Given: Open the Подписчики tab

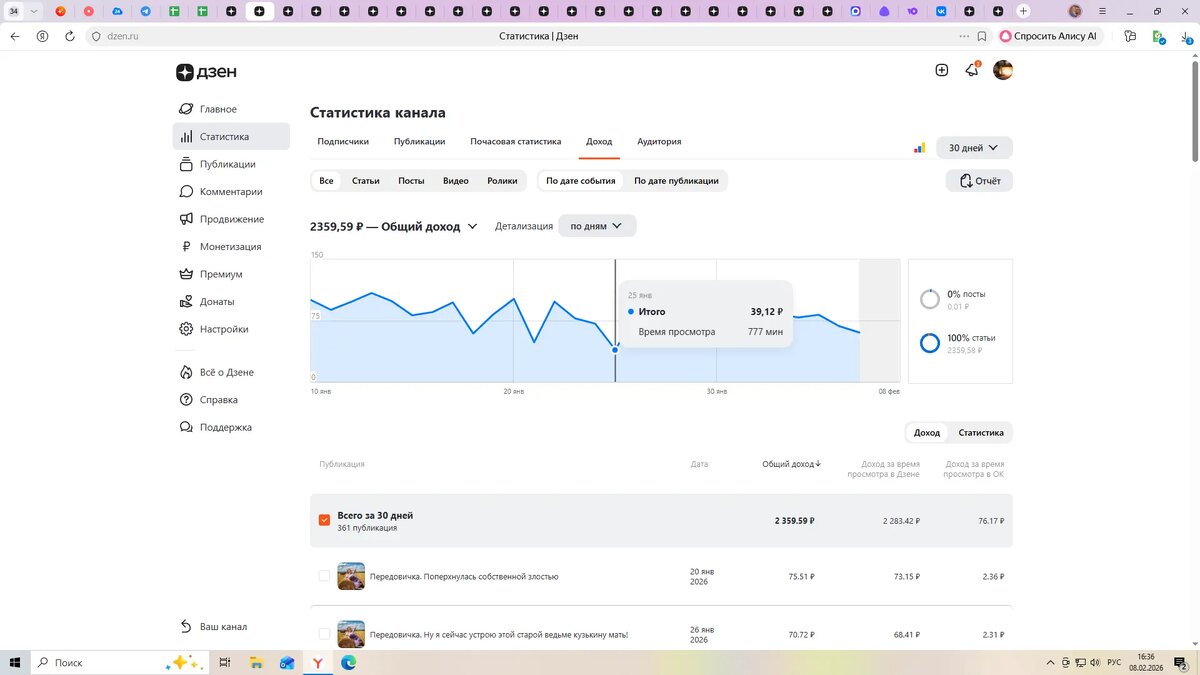Looking at the screenshot, I should [343, 142].
